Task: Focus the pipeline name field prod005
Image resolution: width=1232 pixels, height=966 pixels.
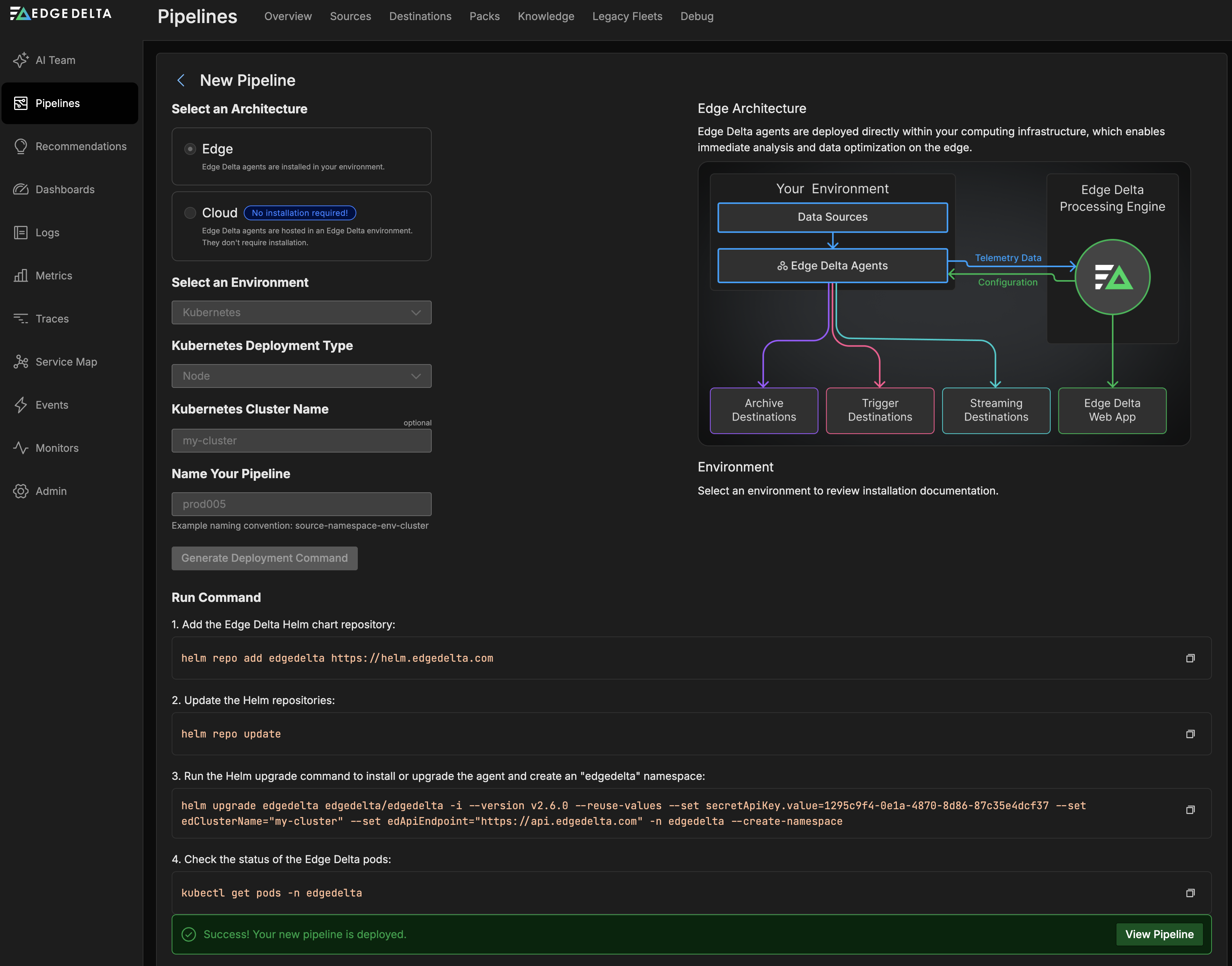Action: (301, 504)
